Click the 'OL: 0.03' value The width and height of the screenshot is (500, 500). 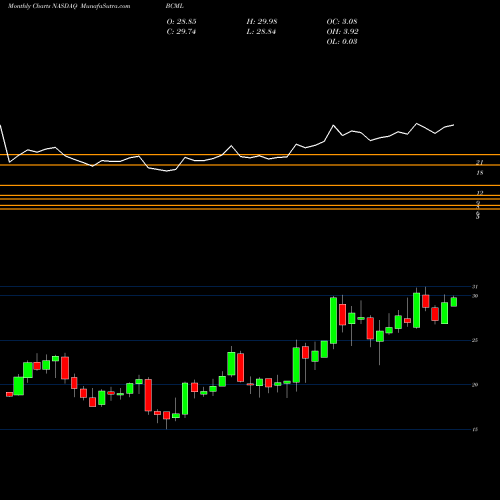pos(342,42)
